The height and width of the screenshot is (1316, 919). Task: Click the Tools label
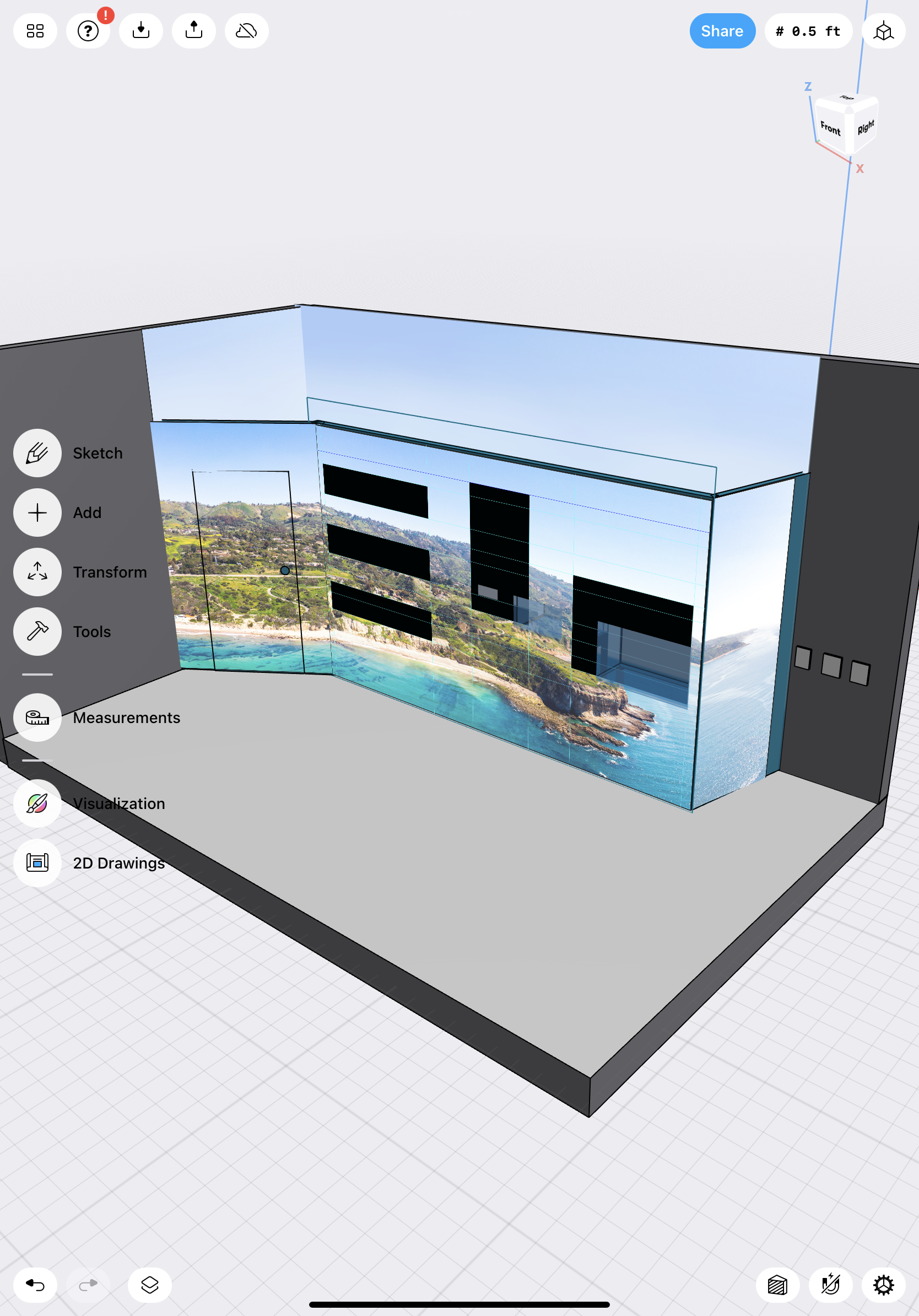[91, 632]
